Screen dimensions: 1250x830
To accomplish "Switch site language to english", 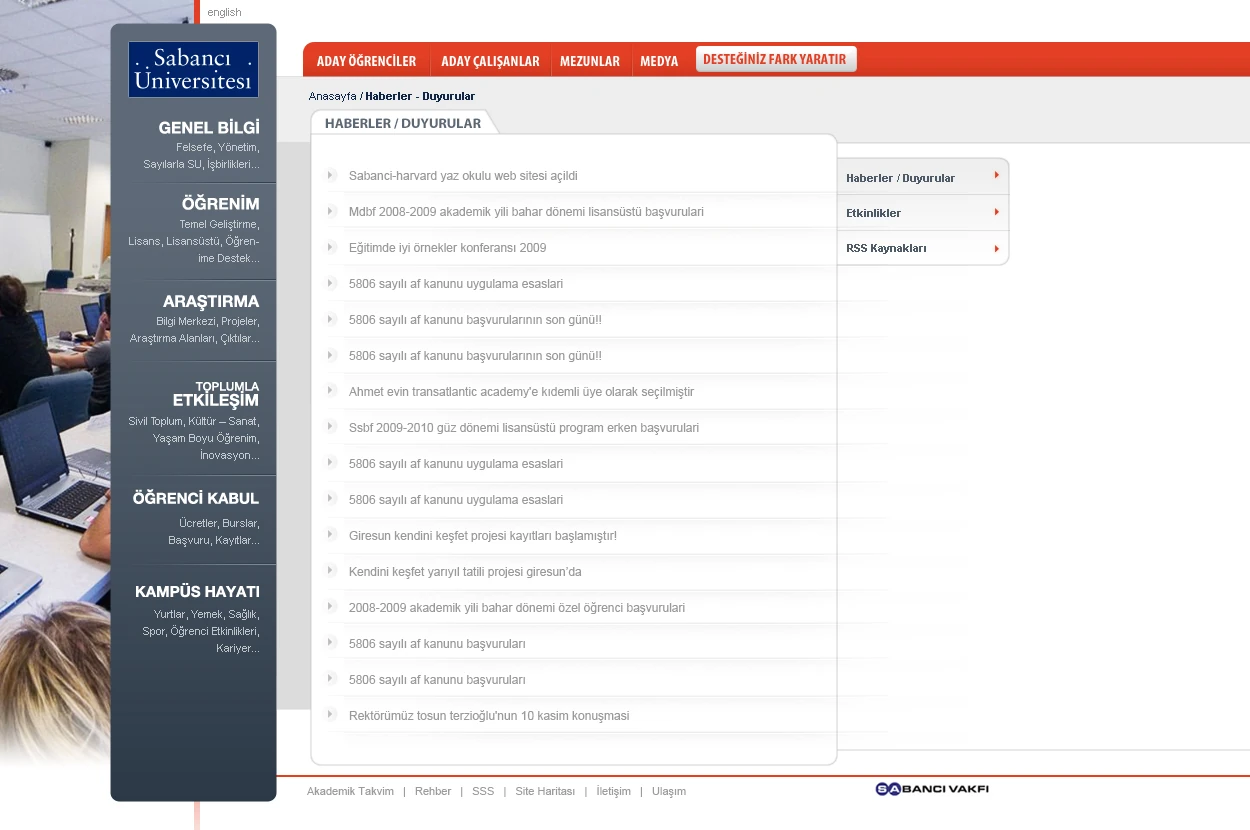I will [224, 12].
